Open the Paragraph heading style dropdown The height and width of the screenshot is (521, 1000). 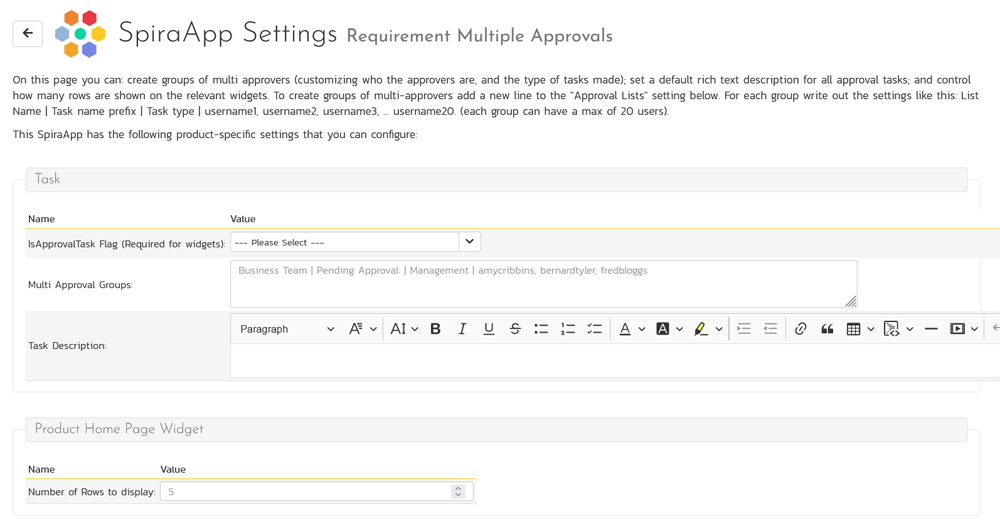[x=287, y=329]
